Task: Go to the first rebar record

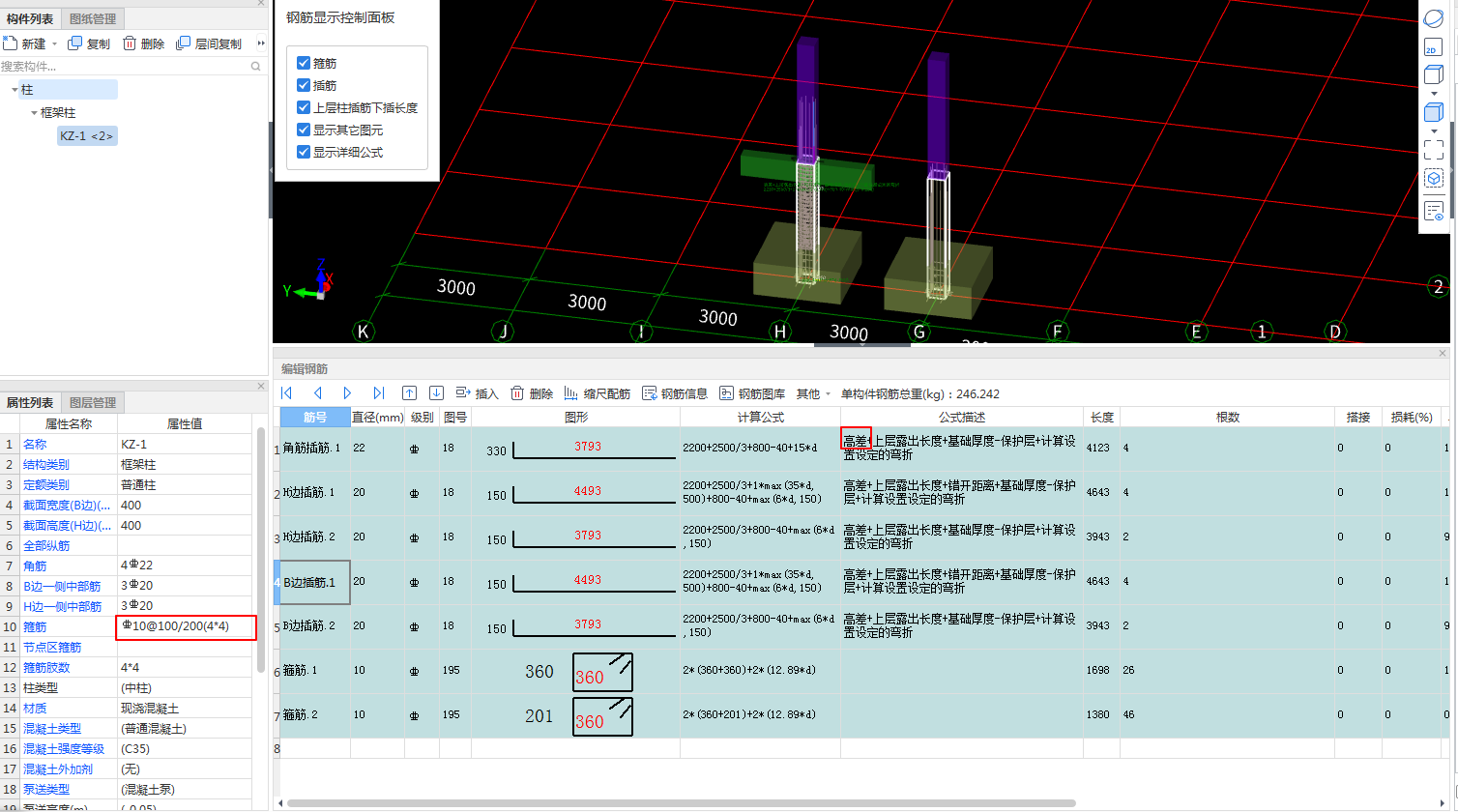Action: 287,393
